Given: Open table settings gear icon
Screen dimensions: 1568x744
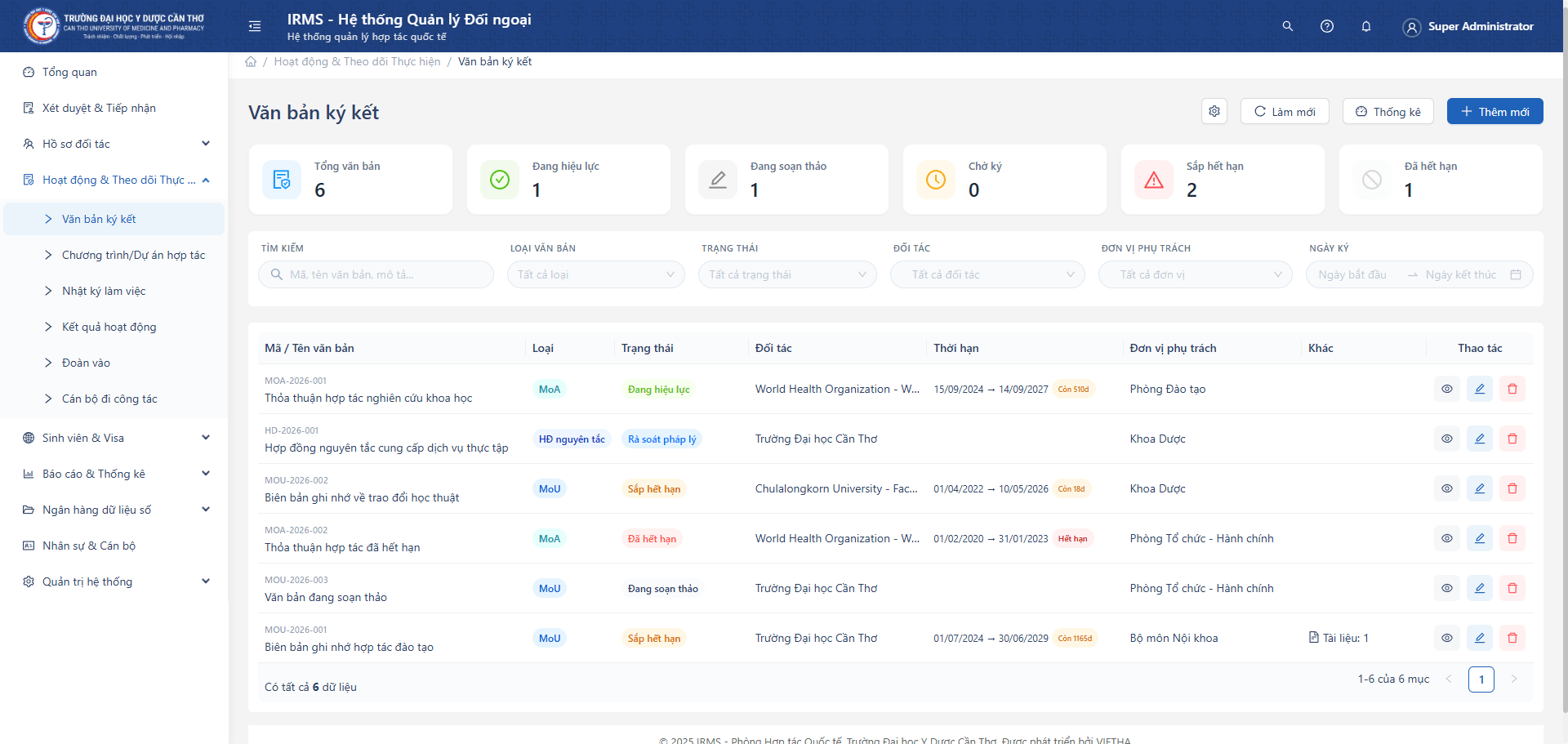Looking at the screenshot, I should [1214, 111].
